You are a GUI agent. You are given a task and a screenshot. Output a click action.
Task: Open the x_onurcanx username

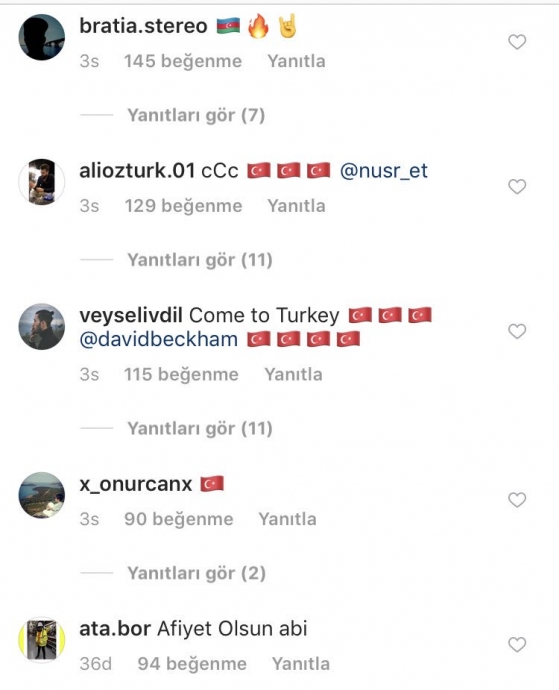pyautogui.click(x=136, y=484)
